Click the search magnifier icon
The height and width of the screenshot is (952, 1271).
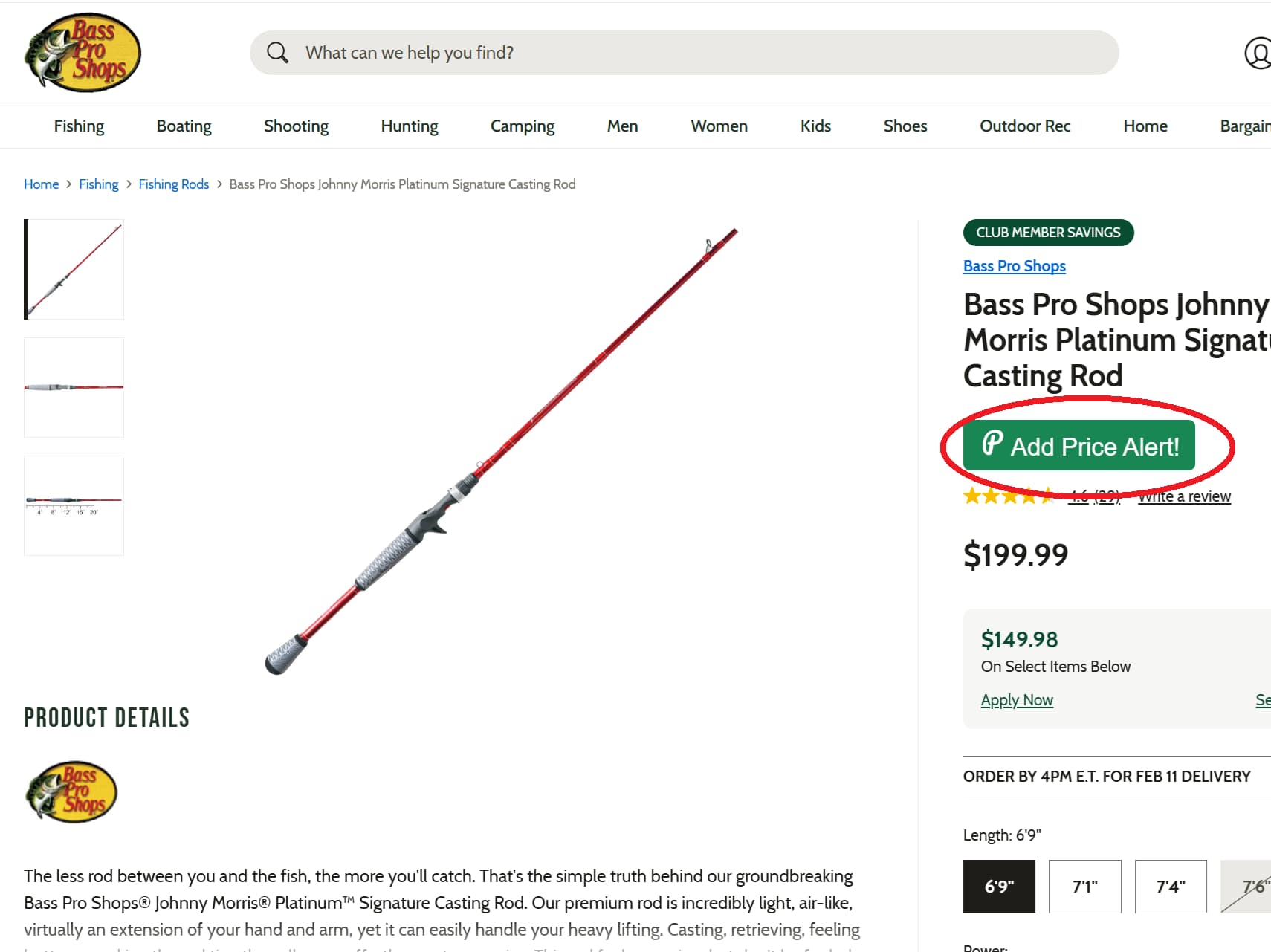click(278, 52)
